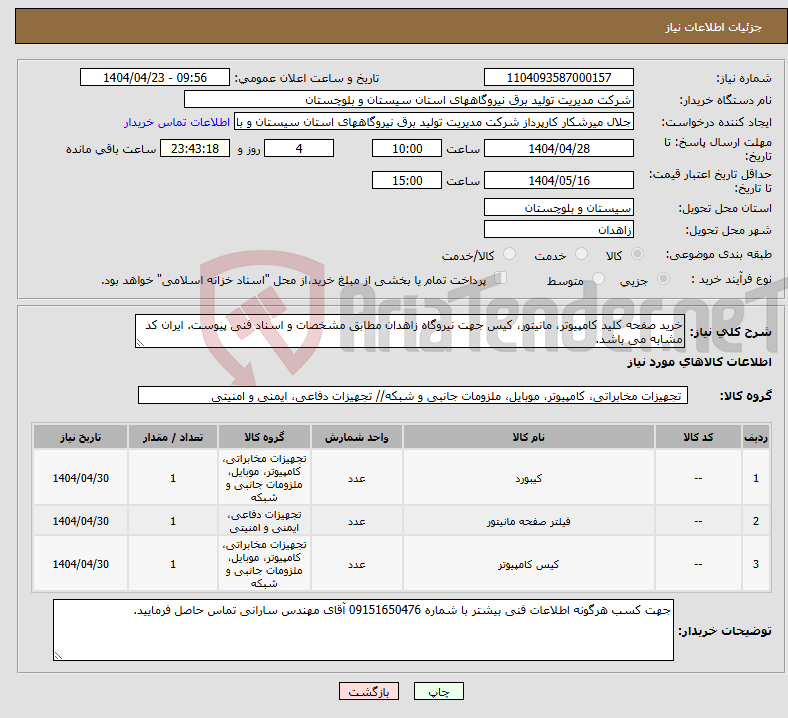Viewport: 788px width, 718px height.
Task: Click the اطلاعات کالاهای مورد نیاز section title
Action: (x=699, y=362)
